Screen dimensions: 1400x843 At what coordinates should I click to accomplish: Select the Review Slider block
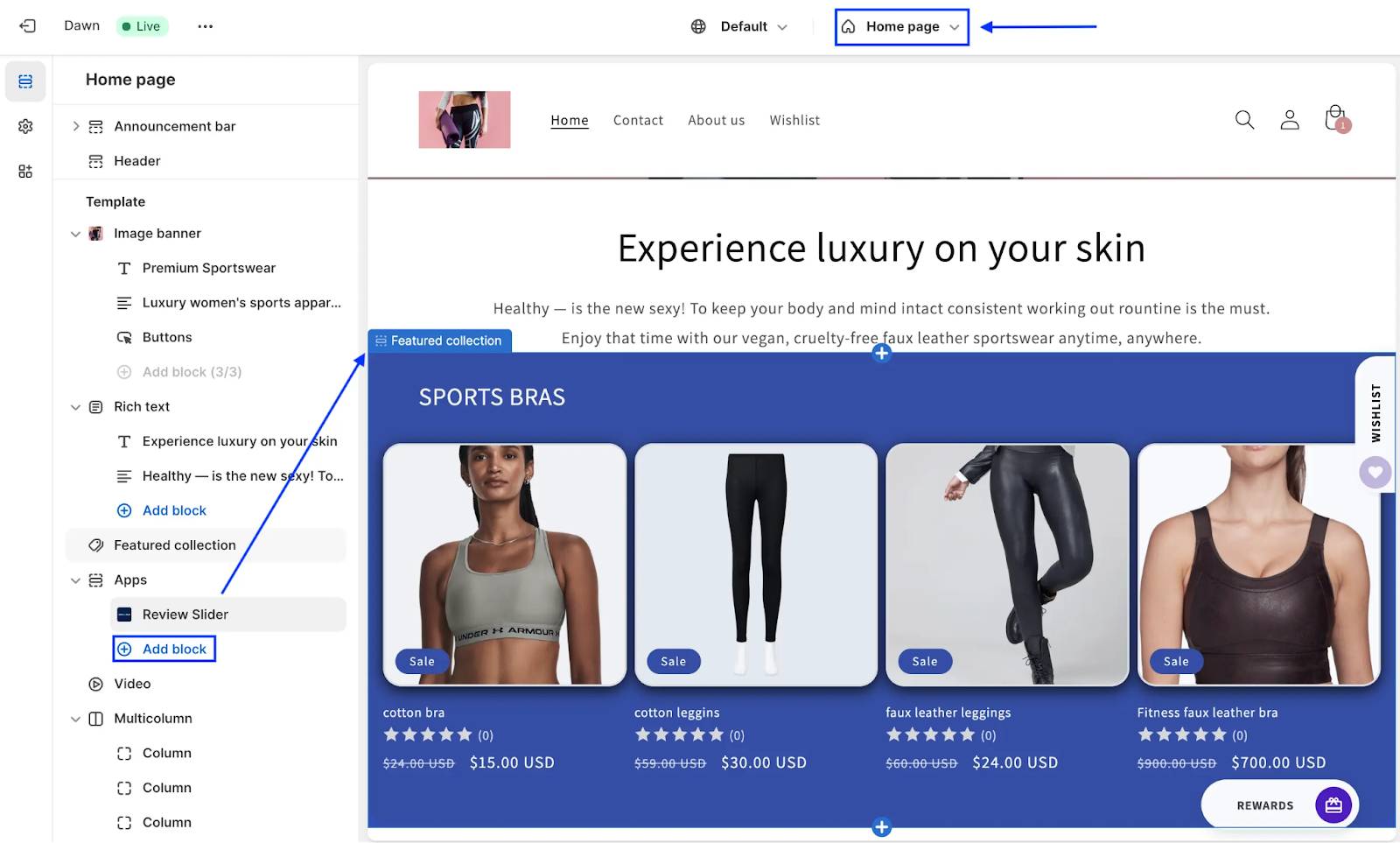(x=185, y=614)
